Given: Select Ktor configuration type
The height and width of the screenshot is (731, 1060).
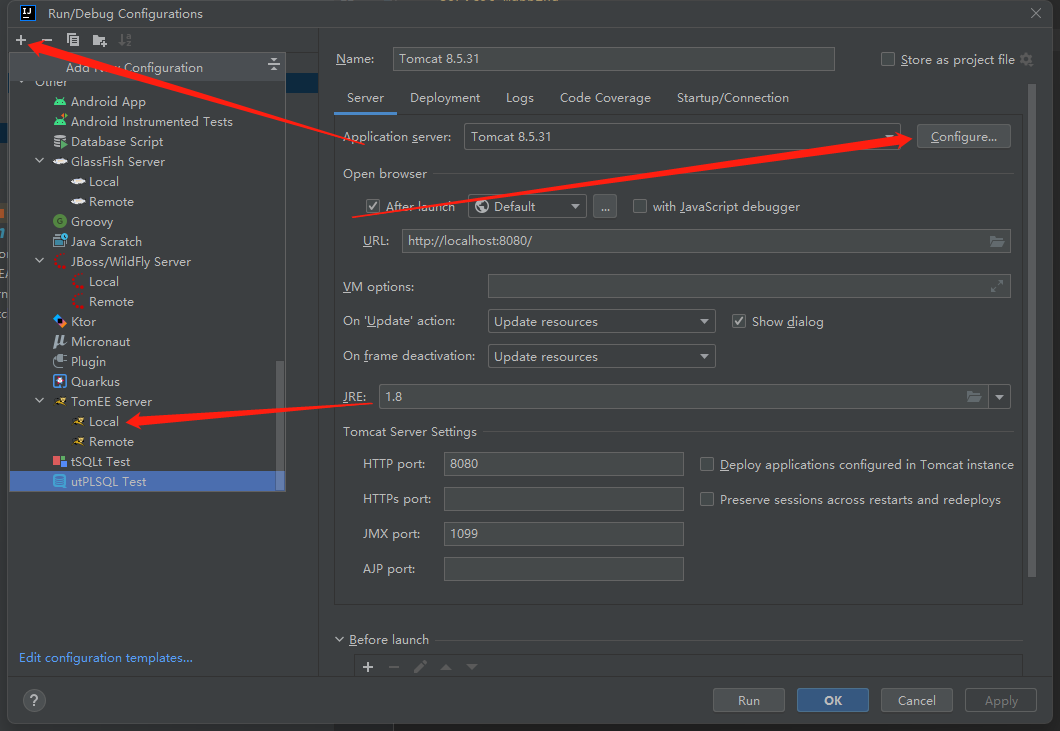Looking at the screenshot, I should (83, 322).
